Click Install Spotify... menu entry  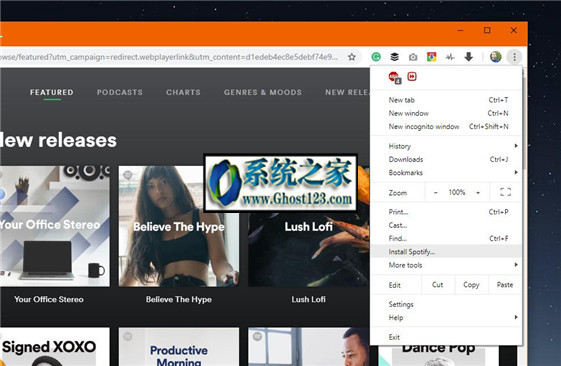(x=446, y=252)
